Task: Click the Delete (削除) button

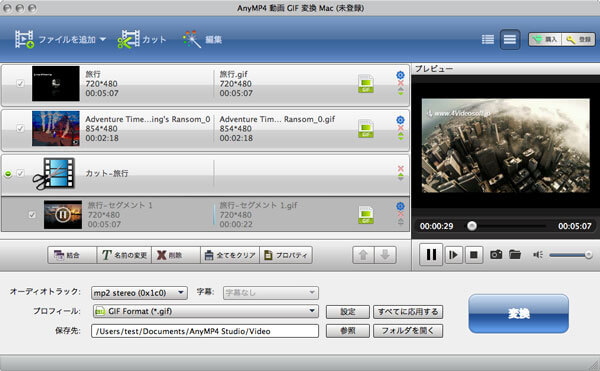Action: click(176, 255)
